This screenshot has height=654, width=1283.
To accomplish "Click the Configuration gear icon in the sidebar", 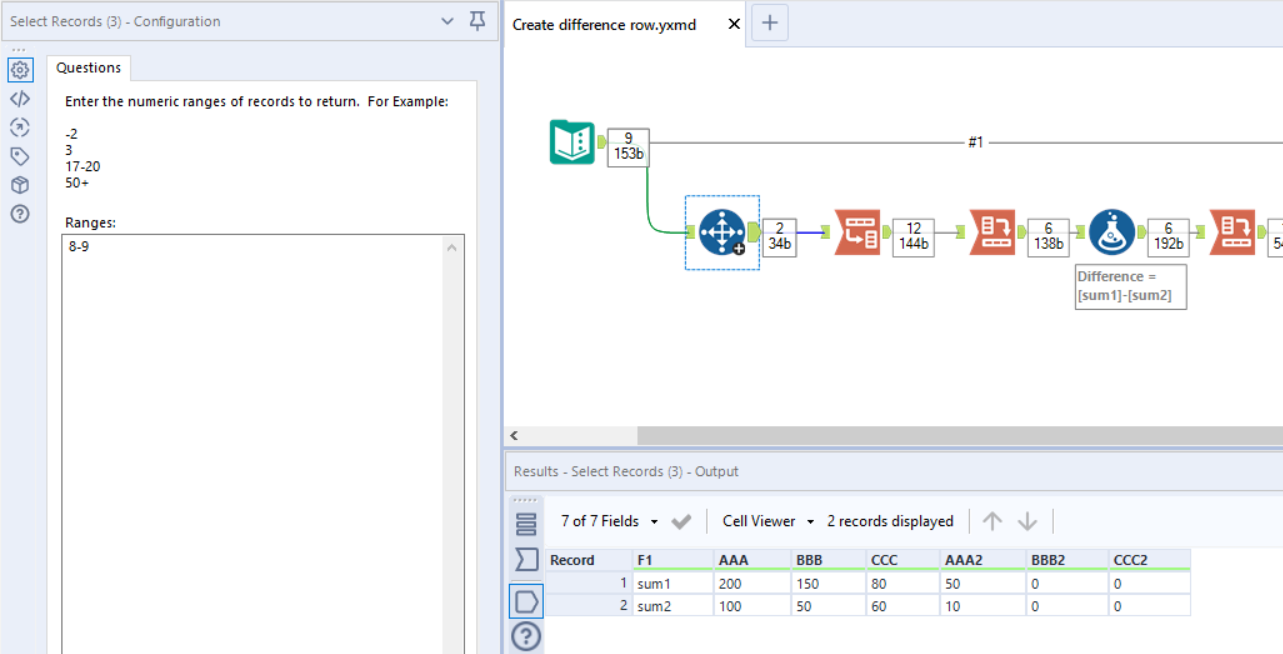I will (x=20, y=69).
